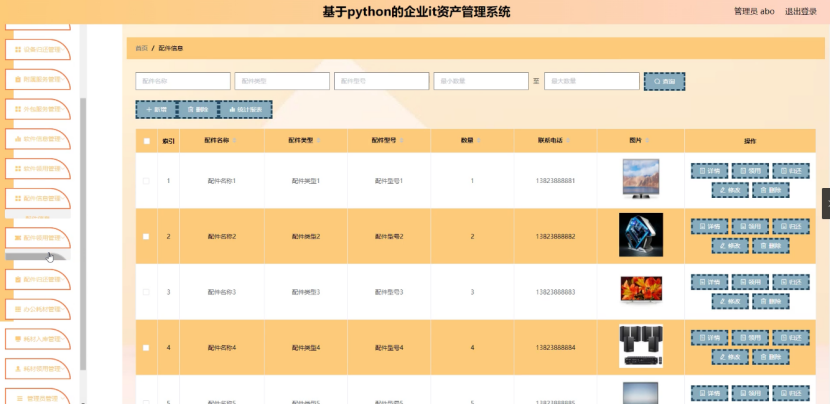The height and width of the screenshot is (404, 830).
Task: Click the trash 删除 button for 配件名称1
Action: (x=771, y=190)
